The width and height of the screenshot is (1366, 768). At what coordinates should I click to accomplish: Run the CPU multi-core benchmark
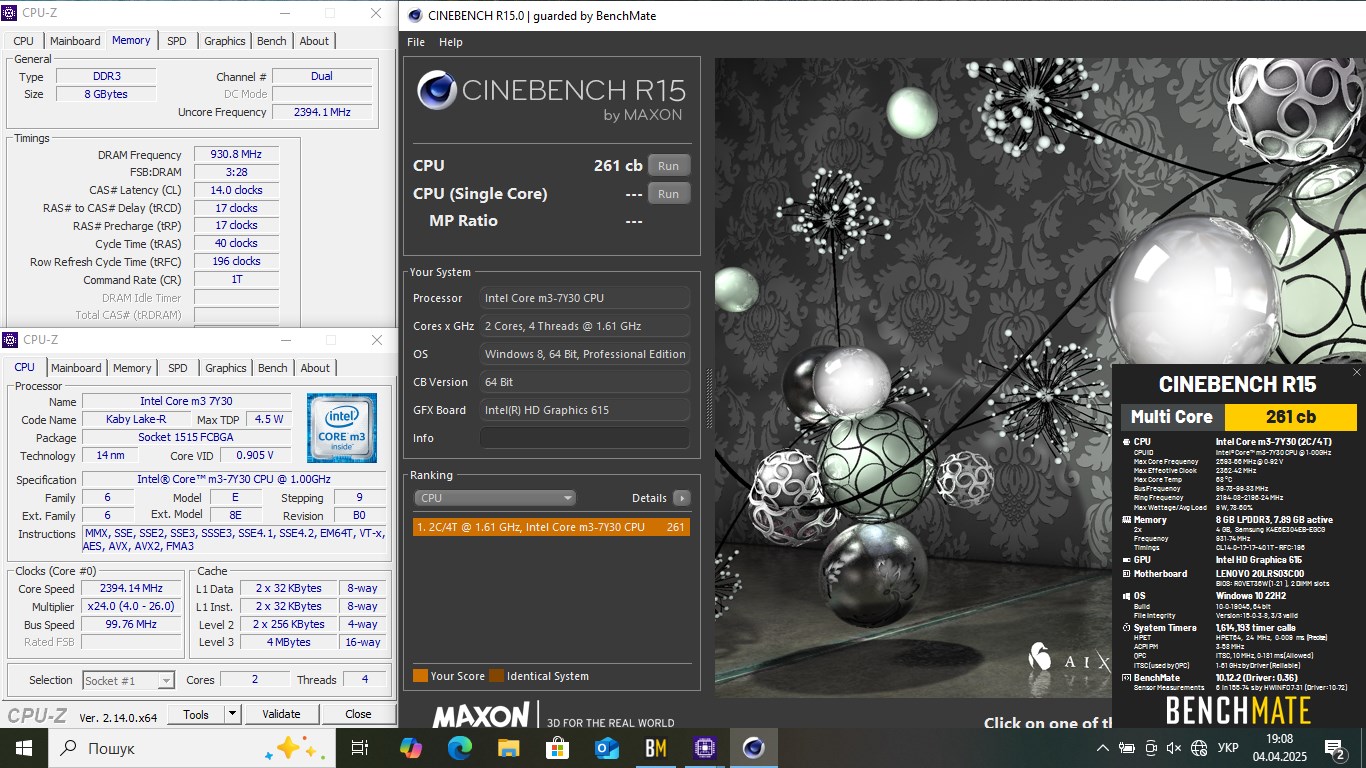click(669, 166)
